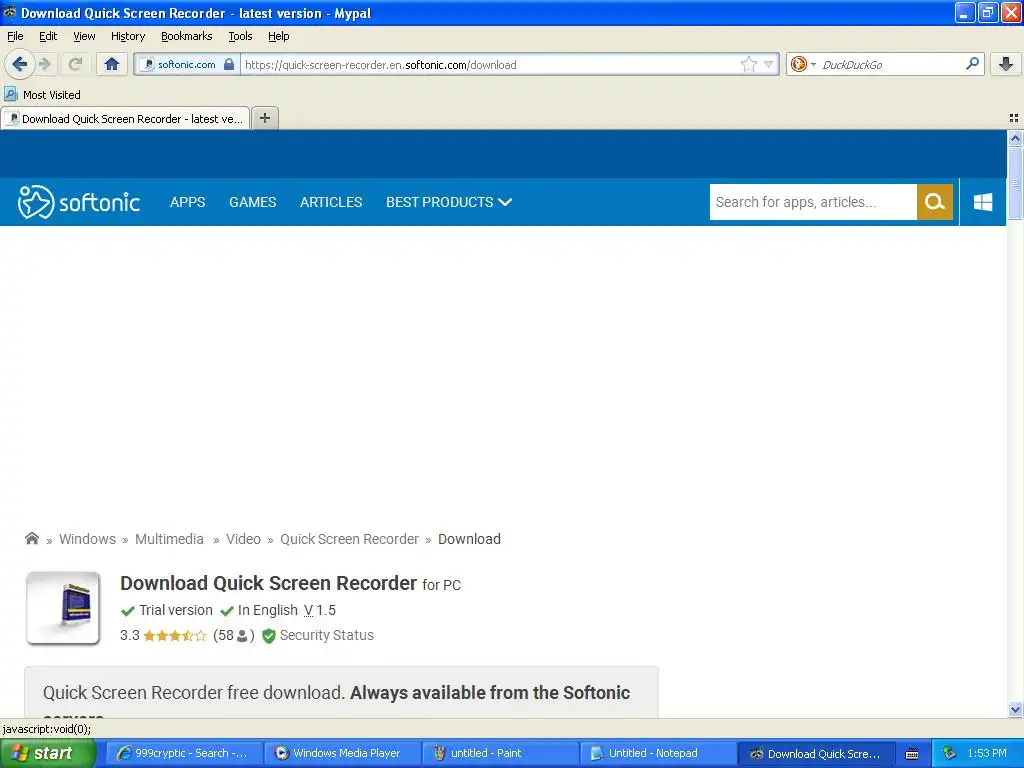Go to GAMES on Softonic navigation
This screenshot has width=1024, height=768.
253,202
